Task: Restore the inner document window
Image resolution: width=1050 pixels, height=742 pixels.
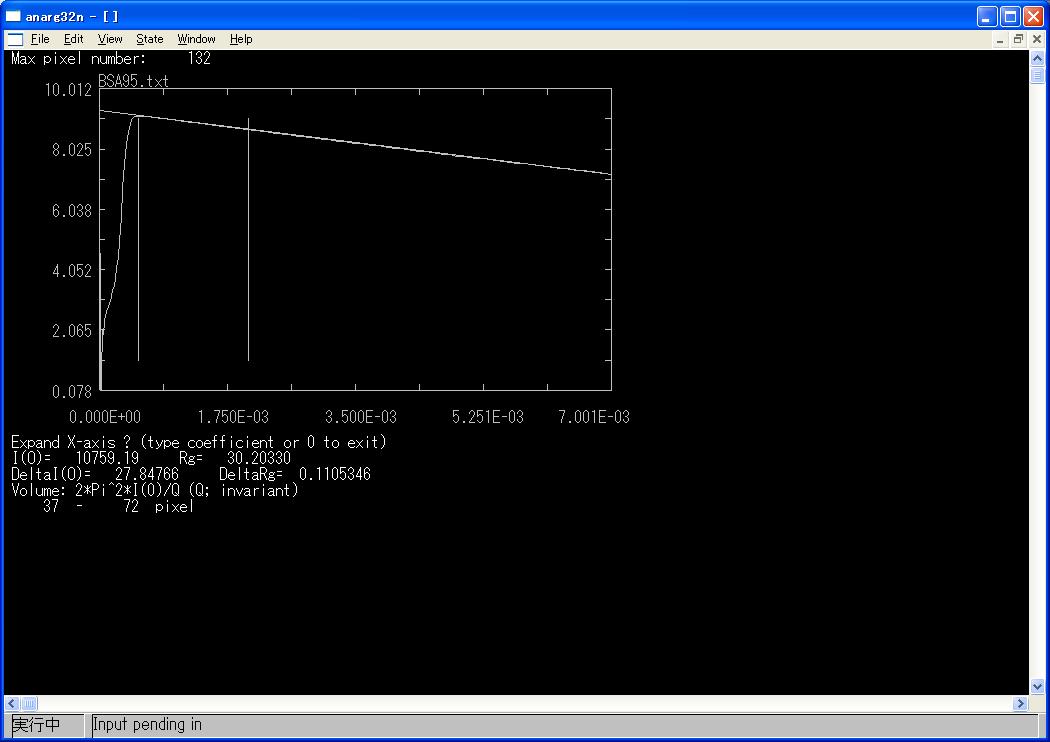Action: (x=1018, y=40)
